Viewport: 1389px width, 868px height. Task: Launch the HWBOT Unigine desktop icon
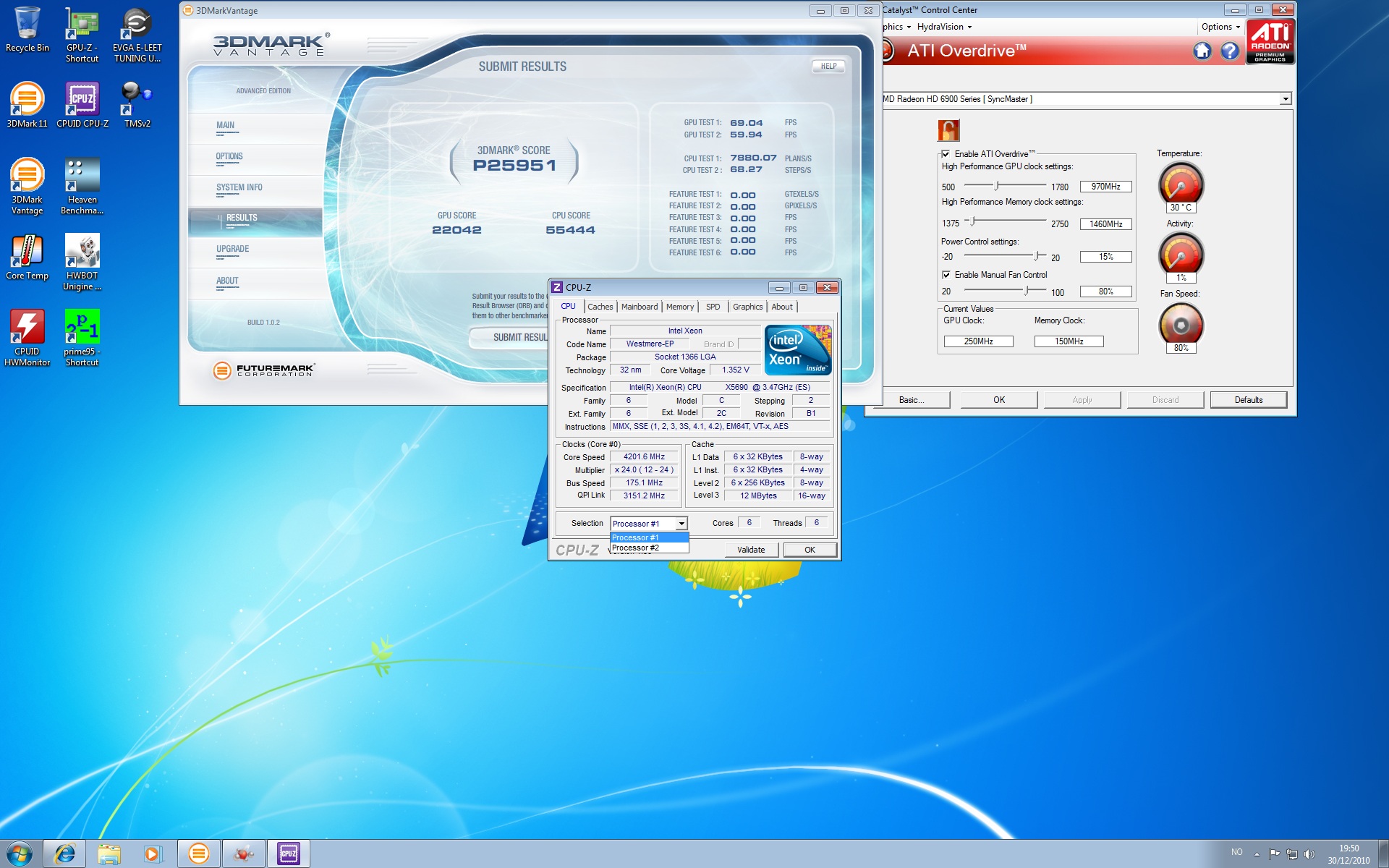click(82, 262)
